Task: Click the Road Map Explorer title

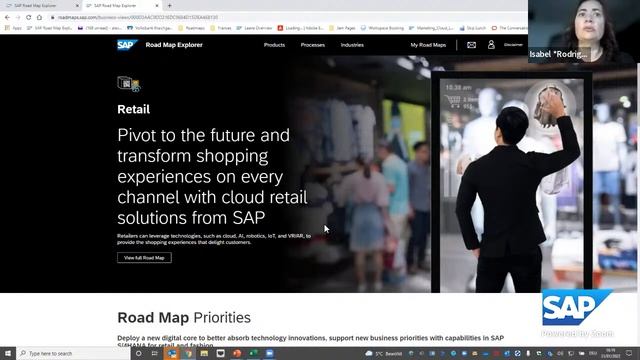Action: (x=174, y=45)
